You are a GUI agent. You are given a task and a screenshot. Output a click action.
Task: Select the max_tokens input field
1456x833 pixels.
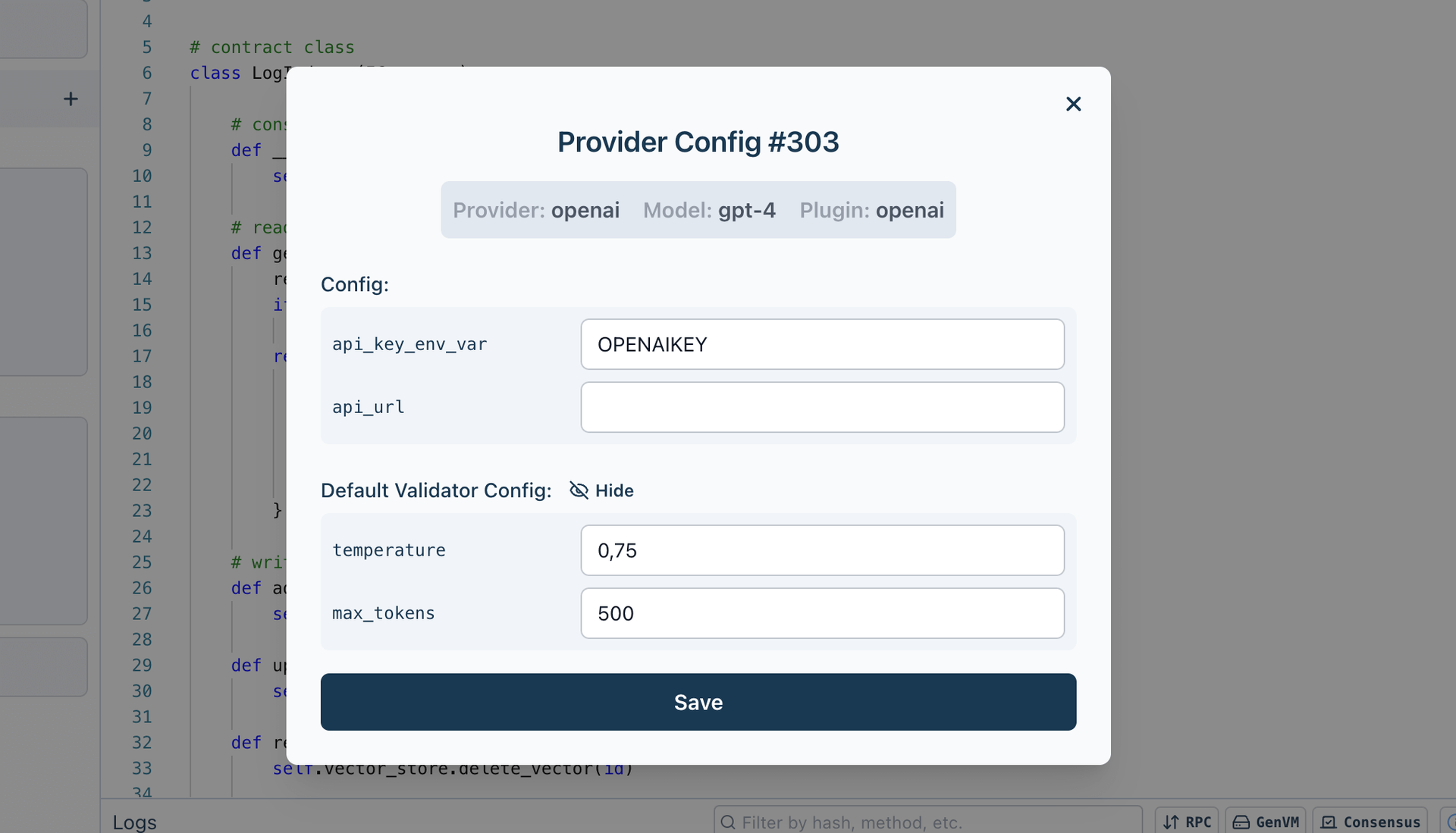(822, 613)
